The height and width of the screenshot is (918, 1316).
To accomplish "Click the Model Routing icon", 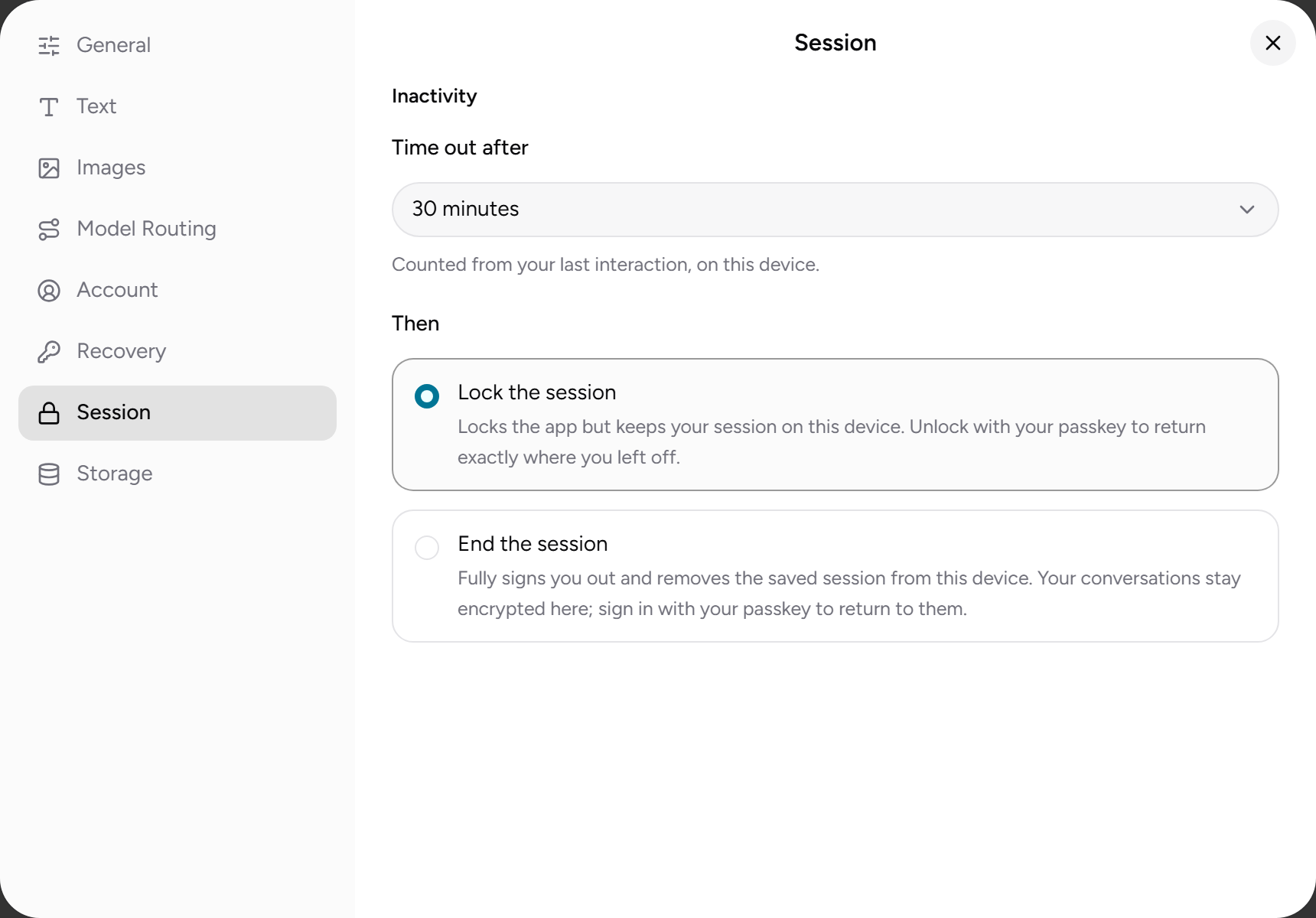I will click(x=49, y=229).
